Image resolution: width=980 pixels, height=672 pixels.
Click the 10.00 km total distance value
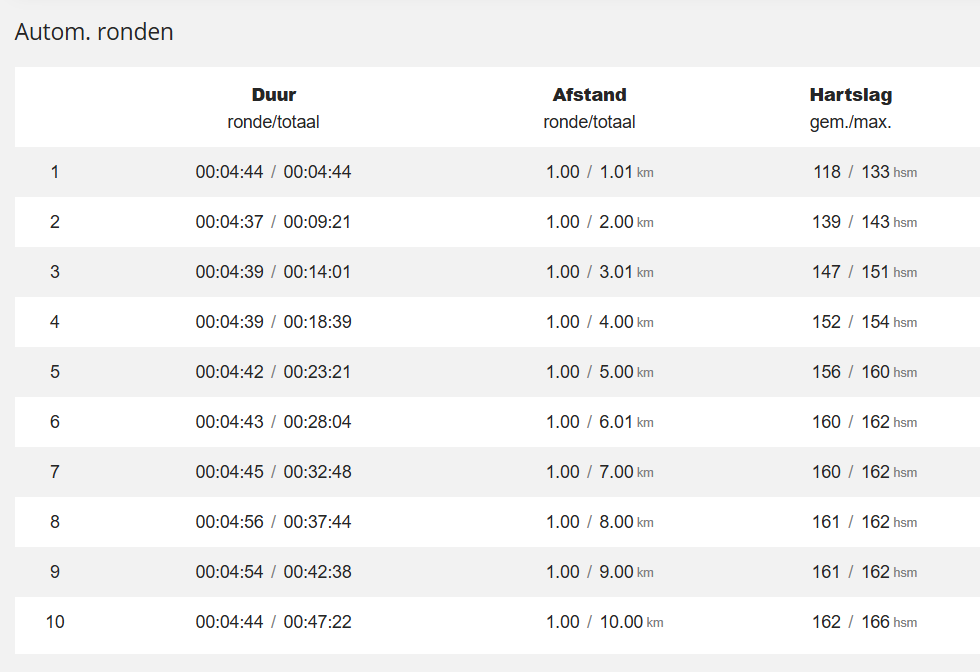621,622
